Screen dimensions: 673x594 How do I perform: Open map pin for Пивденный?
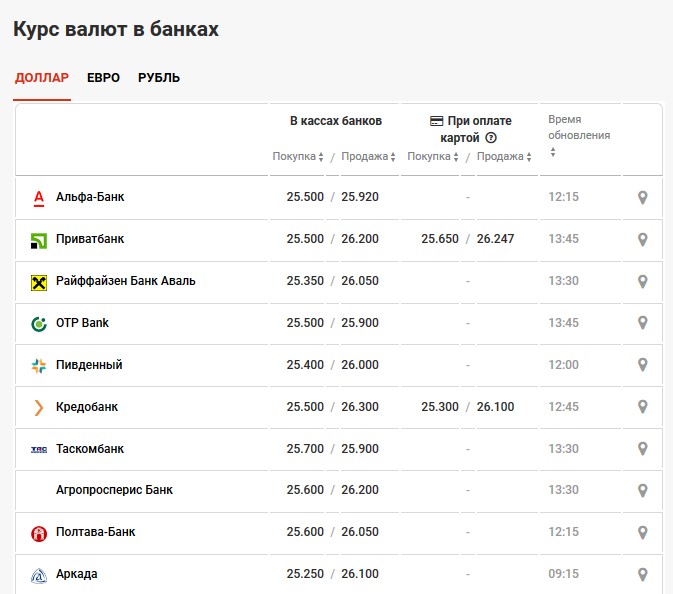coord(642,365)
